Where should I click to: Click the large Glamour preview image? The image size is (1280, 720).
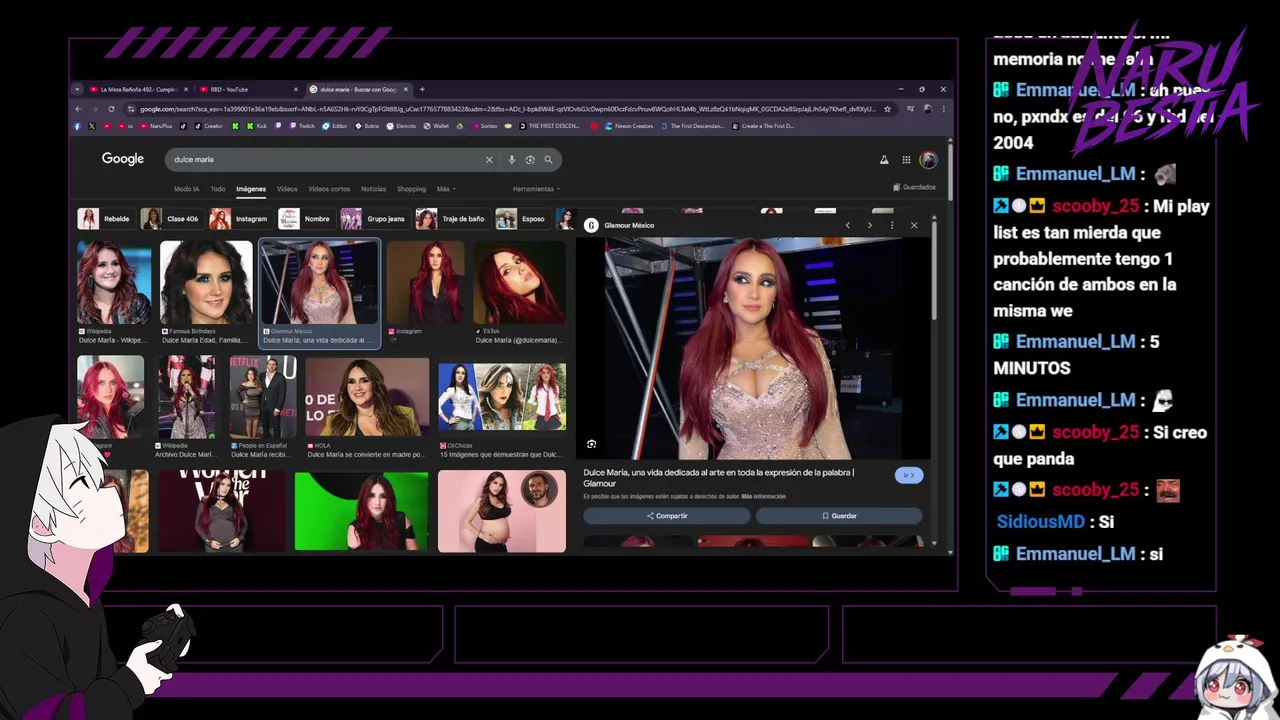pos(752,348)
